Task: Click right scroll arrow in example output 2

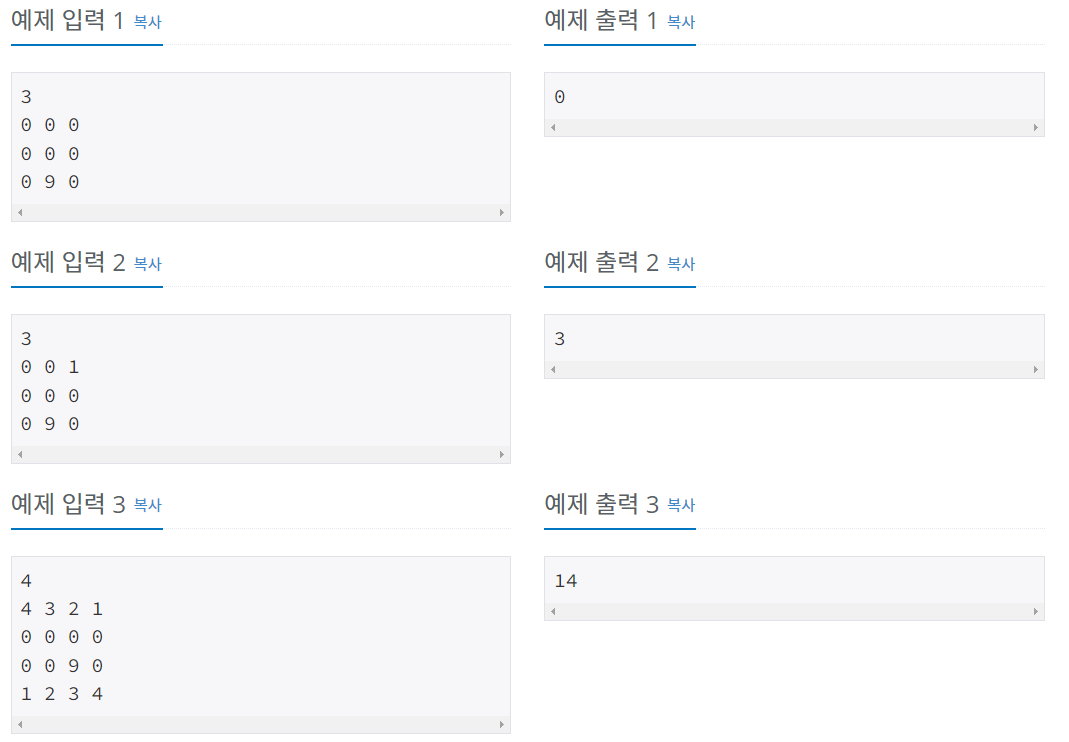Action: point(1036,370)
